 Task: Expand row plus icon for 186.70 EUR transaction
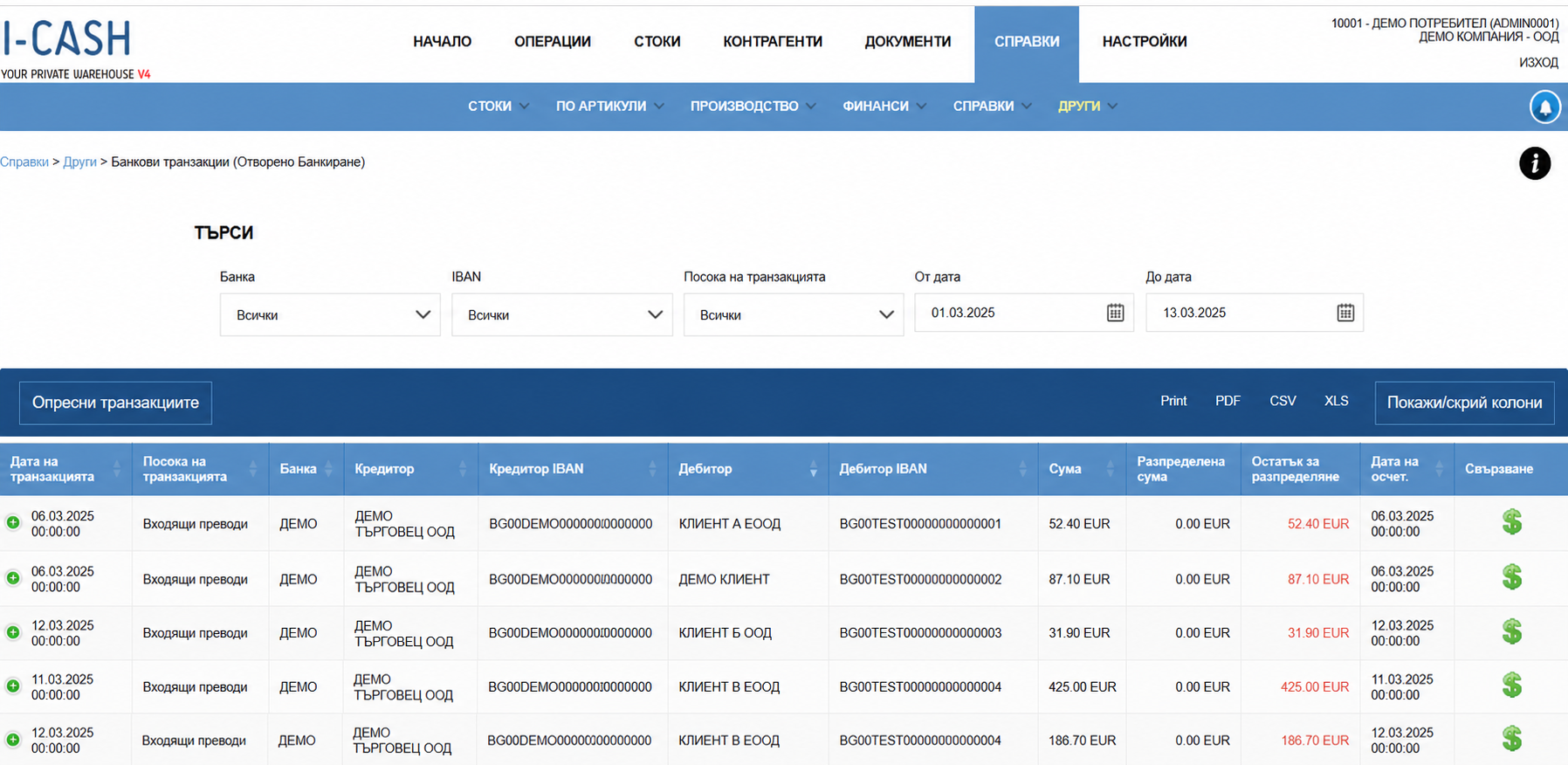[13, 739]
